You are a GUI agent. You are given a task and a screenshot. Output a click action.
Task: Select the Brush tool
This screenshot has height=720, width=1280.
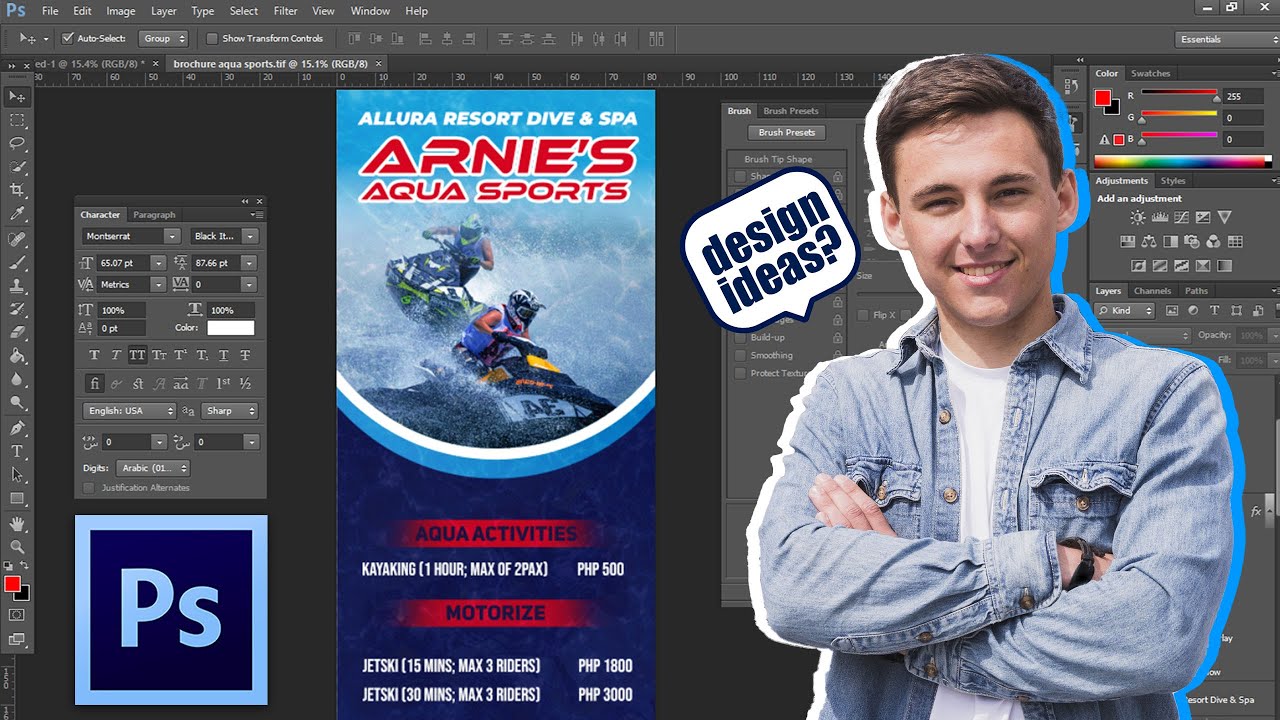point(17,263)
